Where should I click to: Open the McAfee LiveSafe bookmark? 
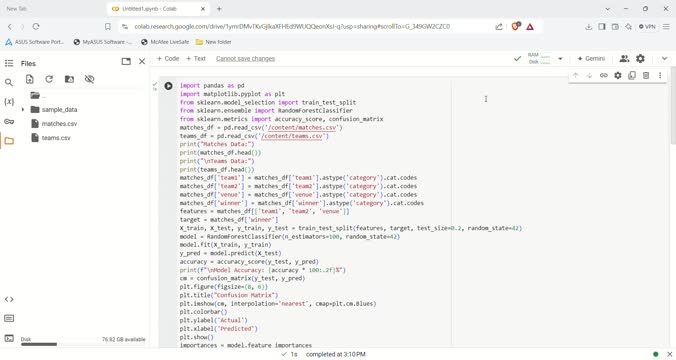pos(165,42)
